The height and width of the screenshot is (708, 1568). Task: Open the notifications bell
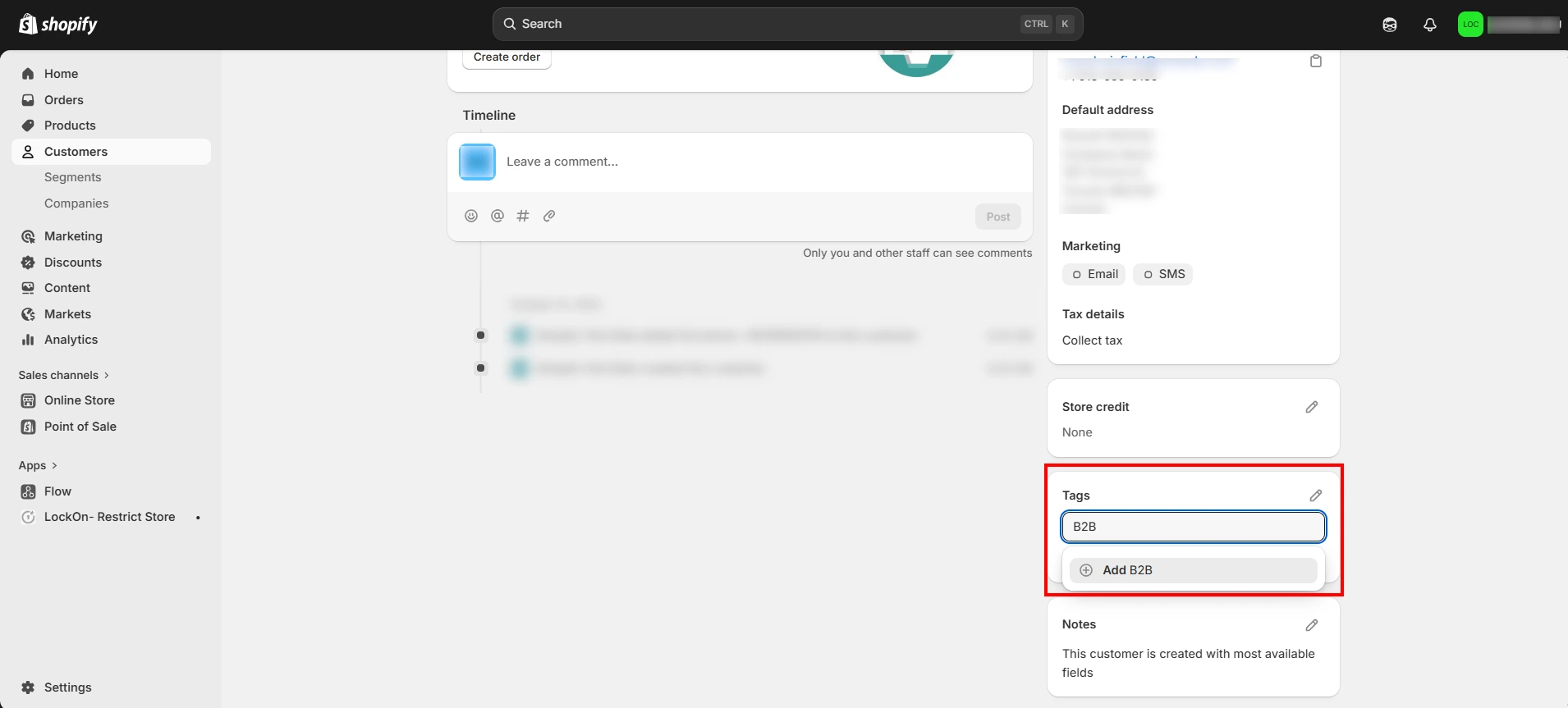coord(1430,25)
